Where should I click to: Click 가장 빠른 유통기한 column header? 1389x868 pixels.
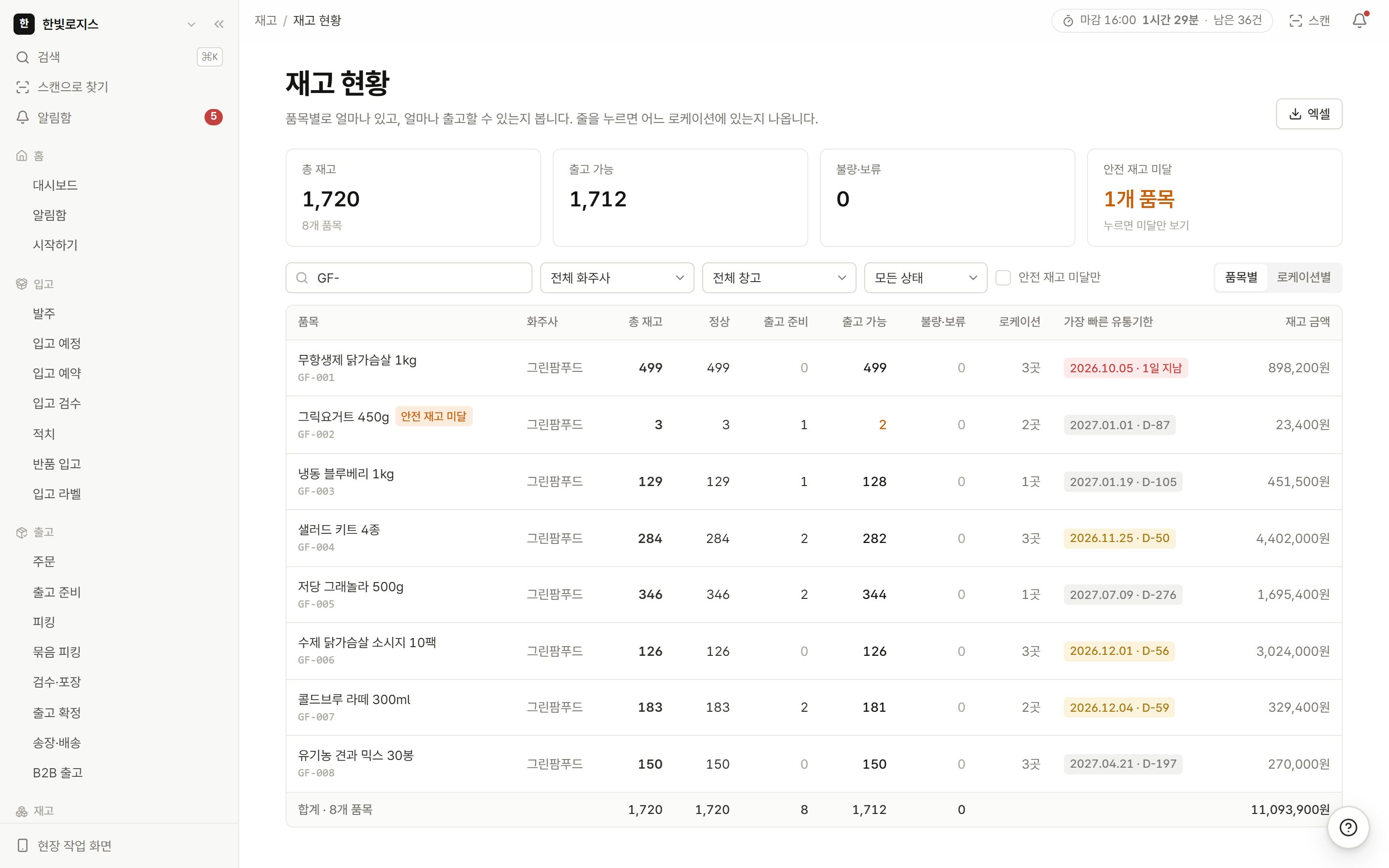[1108, 322]
